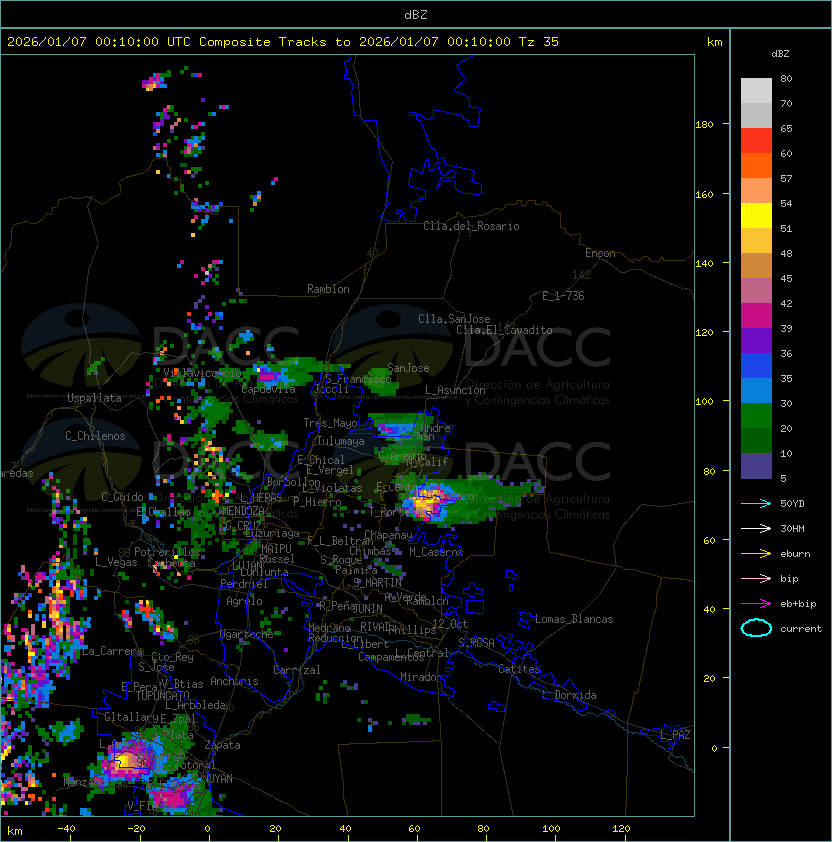832x842 pixels.
Task: Click the 'P_Hierro' map label
Action: (x=317, y=502)
